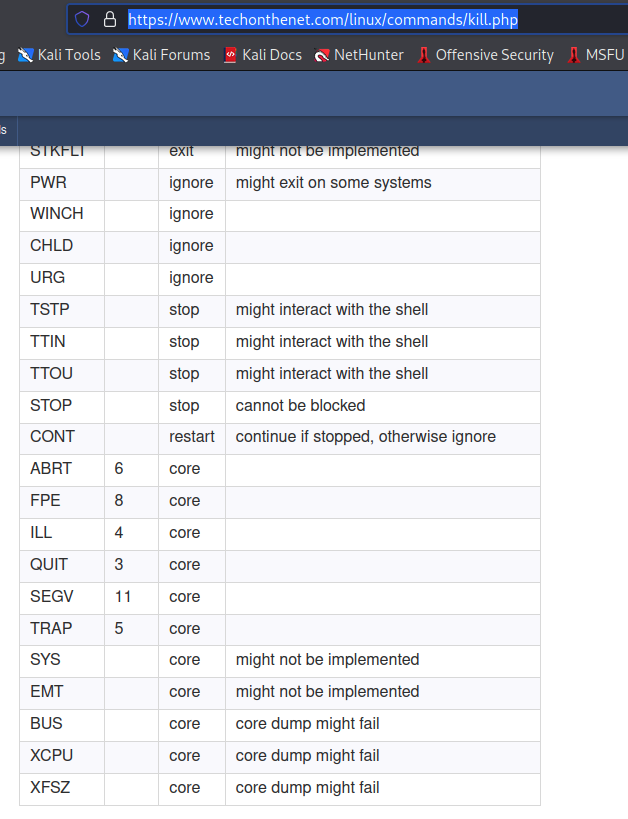
Task: Open the NetHunter bookmark
Action: [358, 55]
